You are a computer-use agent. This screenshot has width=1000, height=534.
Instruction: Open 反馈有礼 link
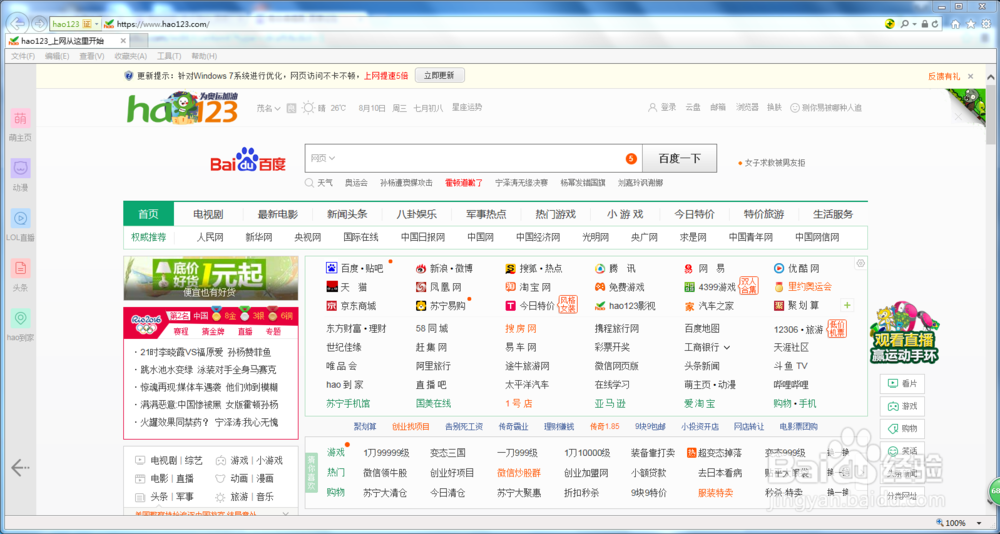click(x=944, y=76)
